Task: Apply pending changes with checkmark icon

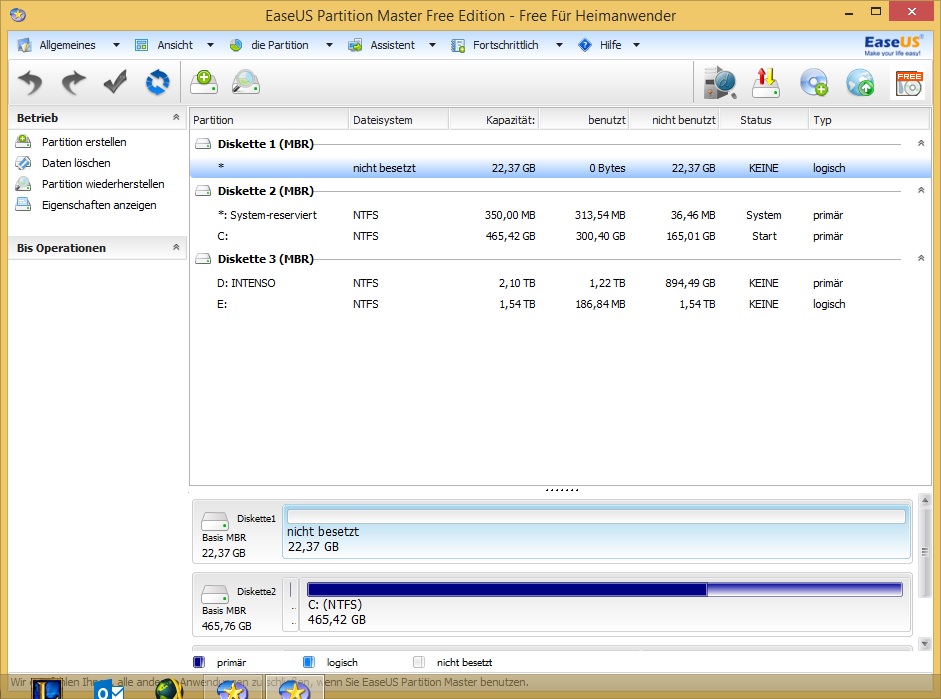Action: tap(115, 82)
